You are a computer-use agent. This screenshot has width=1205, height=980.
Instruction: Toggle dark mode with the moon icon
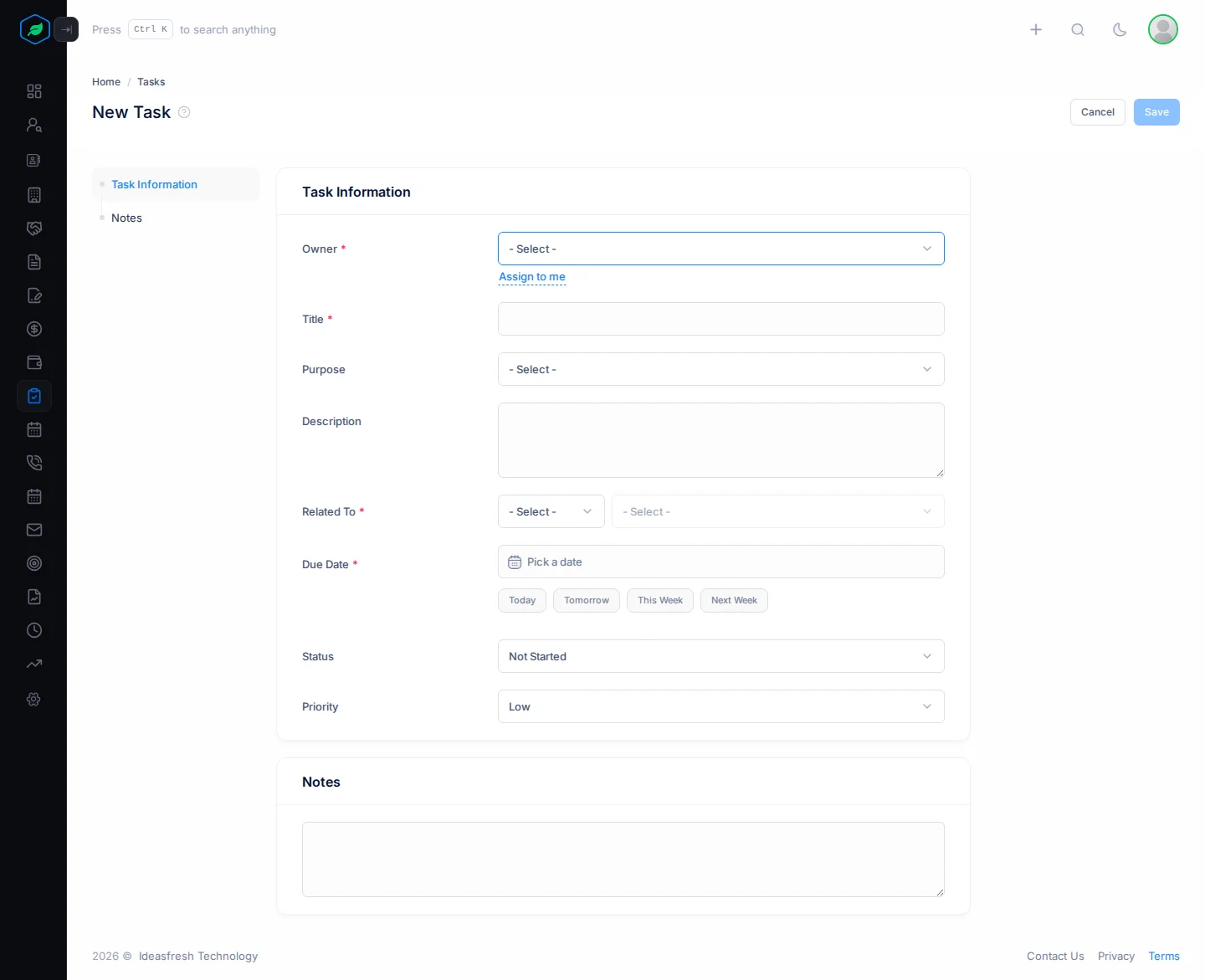(x=1120, y=29)
